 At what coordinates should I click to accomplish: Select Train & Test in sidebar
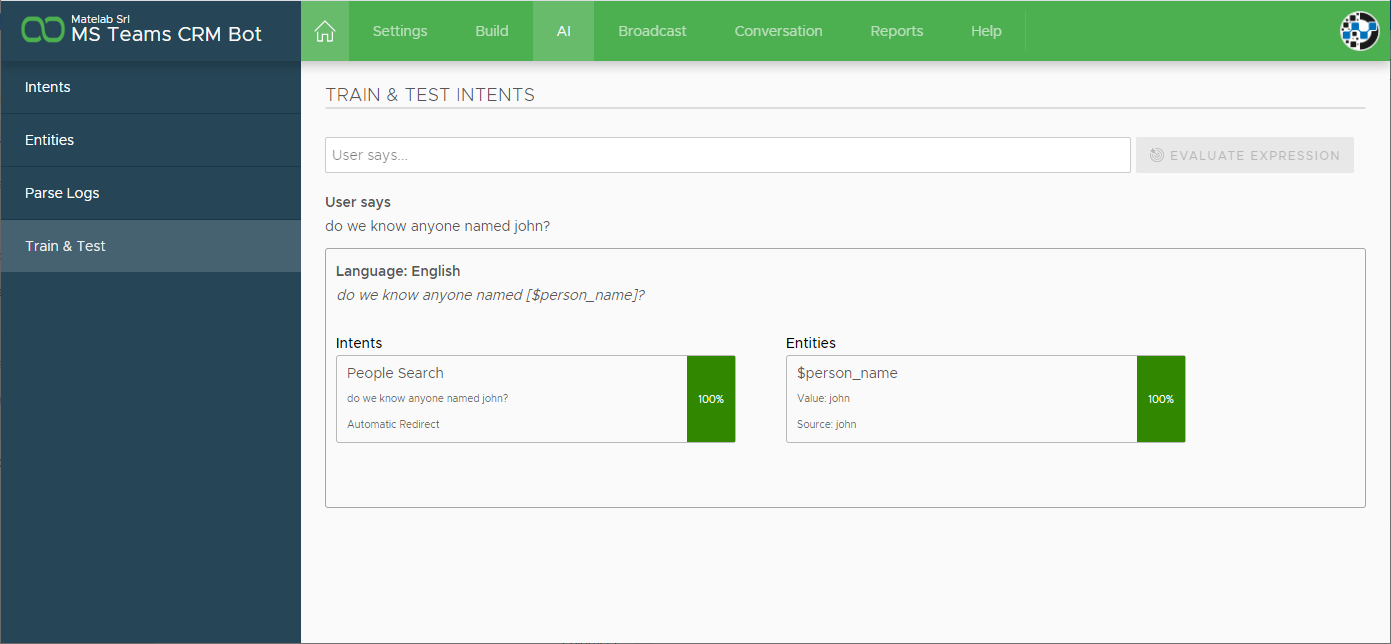click(x=150, y=246)
